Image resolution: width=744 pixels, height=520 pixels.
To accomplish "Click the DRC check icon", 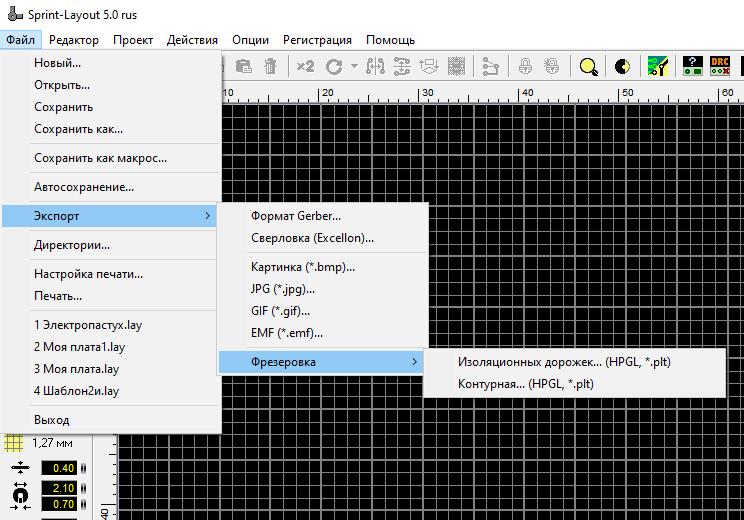I will click(x=720, y=66).
